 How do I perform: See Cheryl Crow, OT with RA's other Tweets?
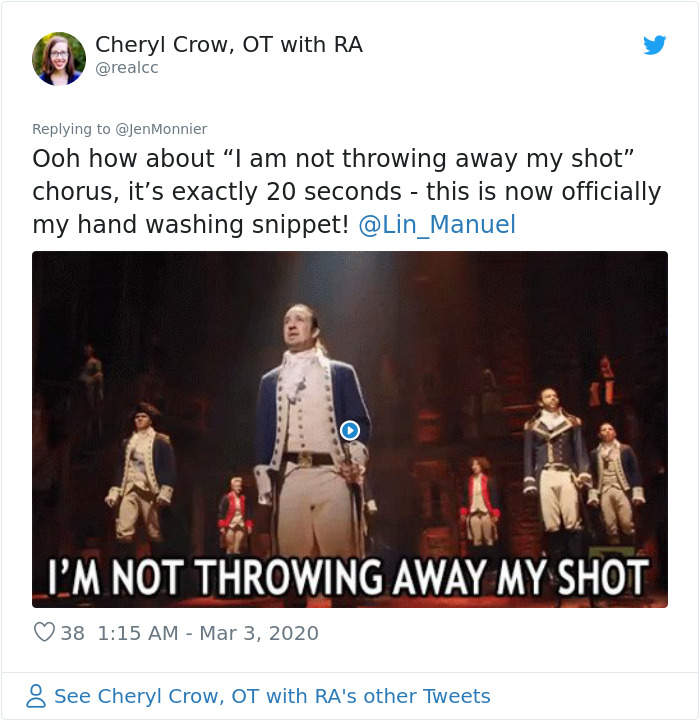click(272, 696)
